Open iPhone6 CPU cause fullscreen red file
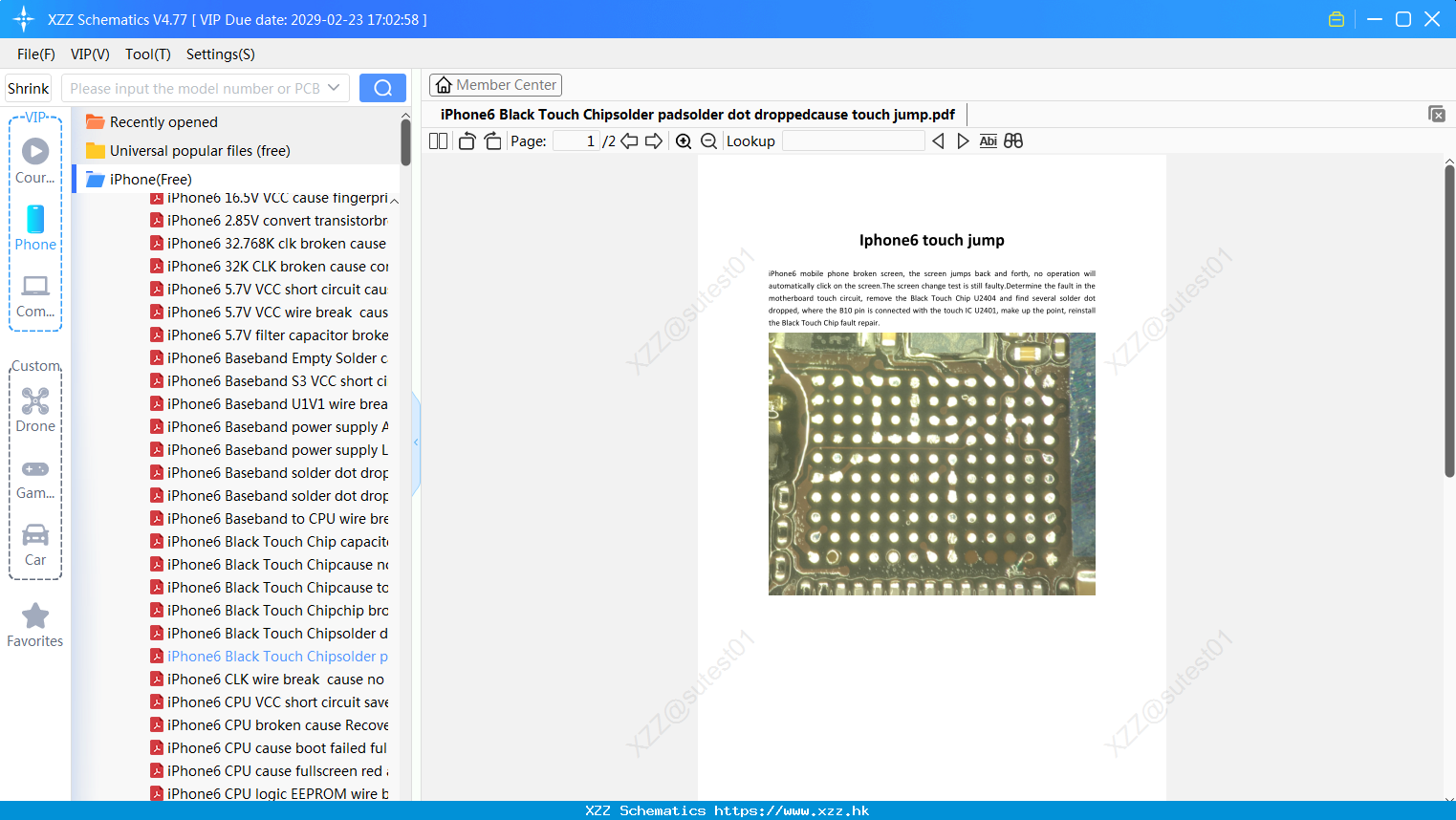The width and height of the screenshot is (1456, 820). point(269,771)
